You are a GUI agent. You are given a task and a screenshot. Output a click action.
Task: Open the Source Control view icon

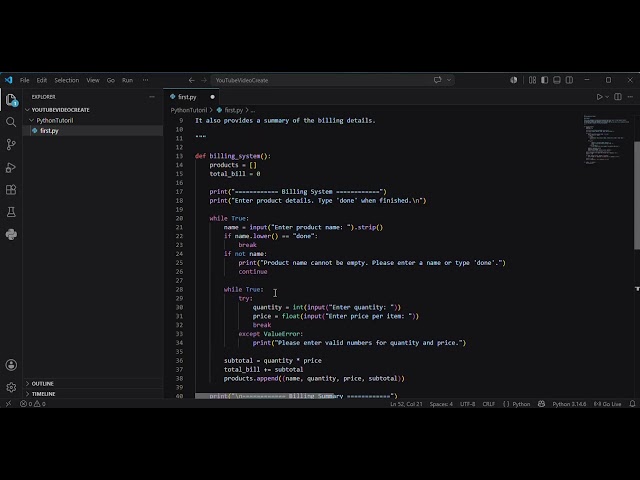[11, 144]
